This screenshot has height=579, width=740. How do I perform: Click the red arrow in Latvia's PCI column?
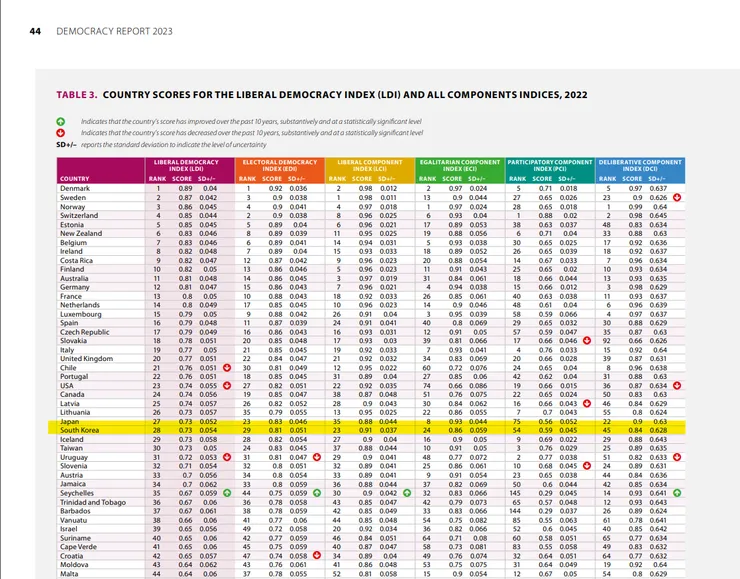[x=587, y=403]
